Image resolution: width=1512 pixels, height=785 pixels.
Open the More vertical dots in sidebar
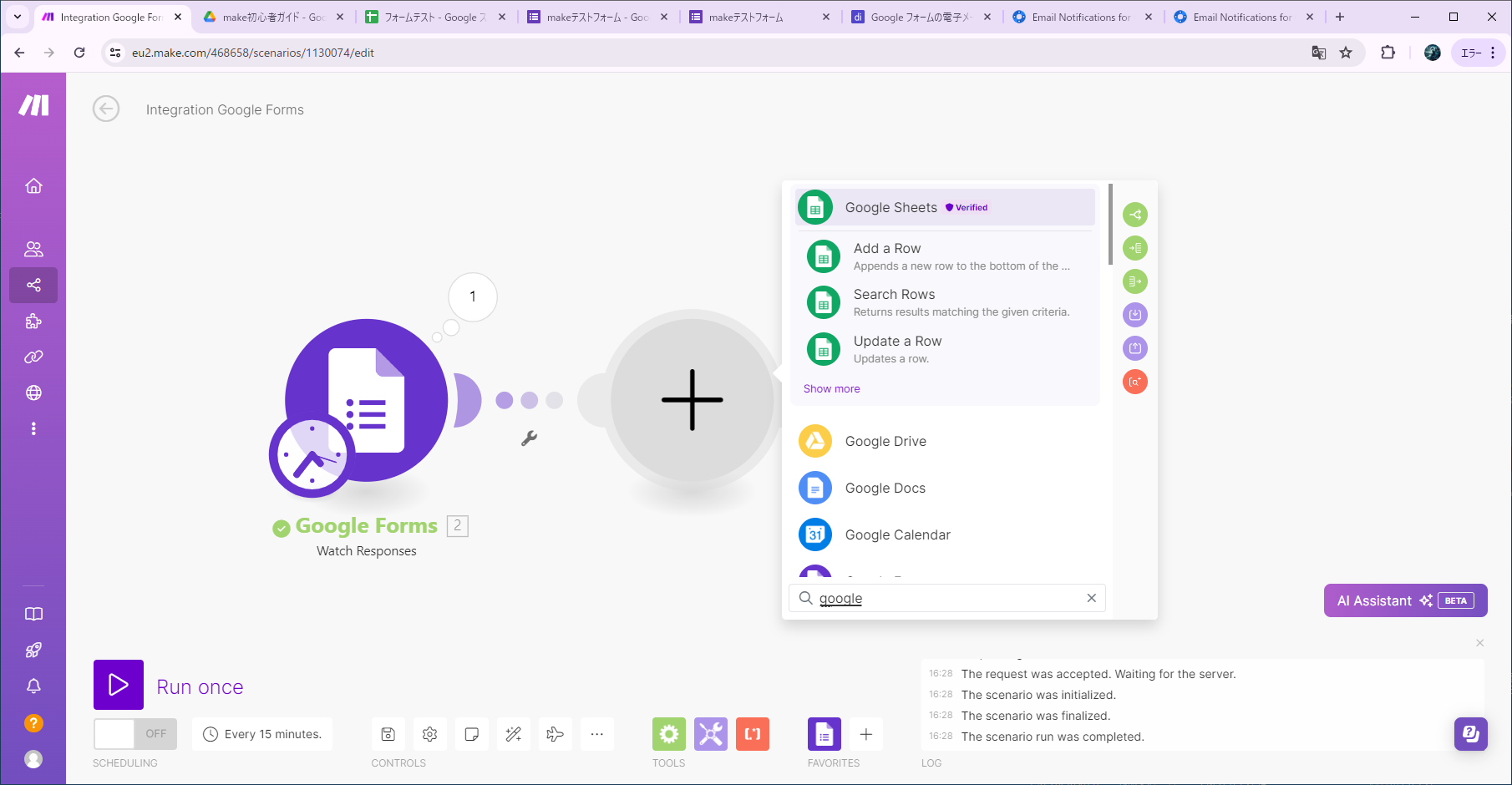pyautogui.click(x=33, y=428)
